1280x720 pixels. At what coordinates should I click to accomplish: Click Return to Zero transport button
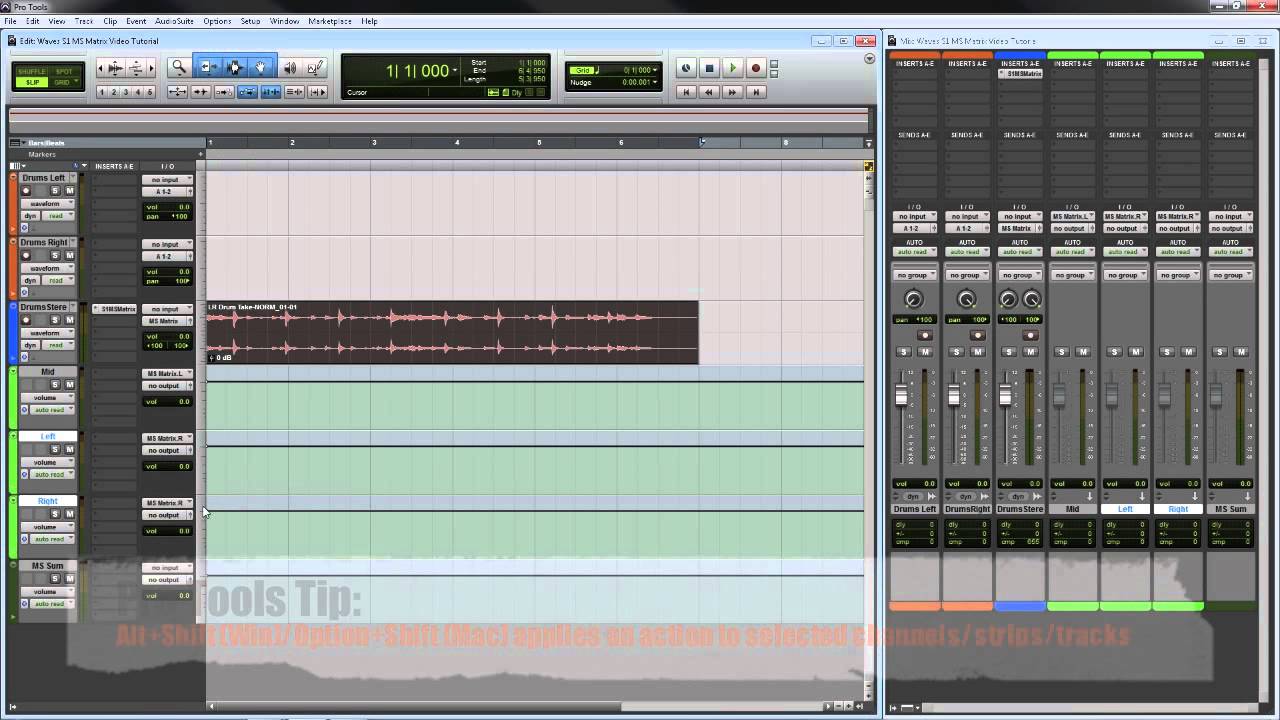686,92
